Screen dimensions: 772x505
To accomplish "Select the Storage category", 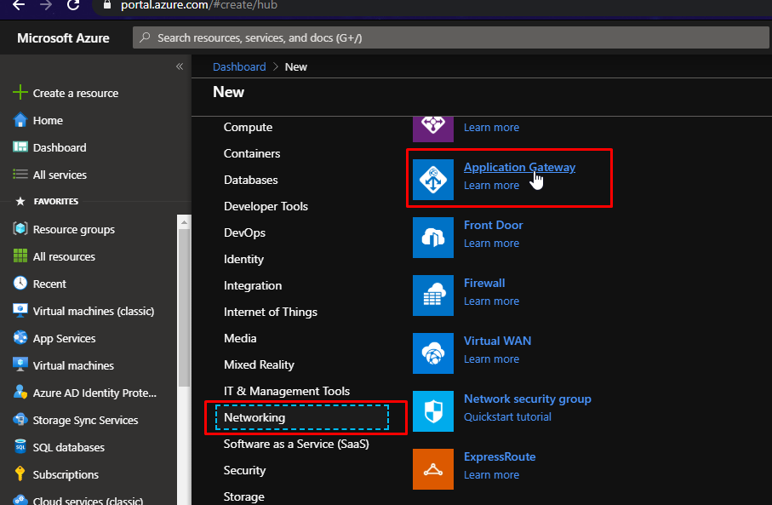I will click(x=244, y=497).
